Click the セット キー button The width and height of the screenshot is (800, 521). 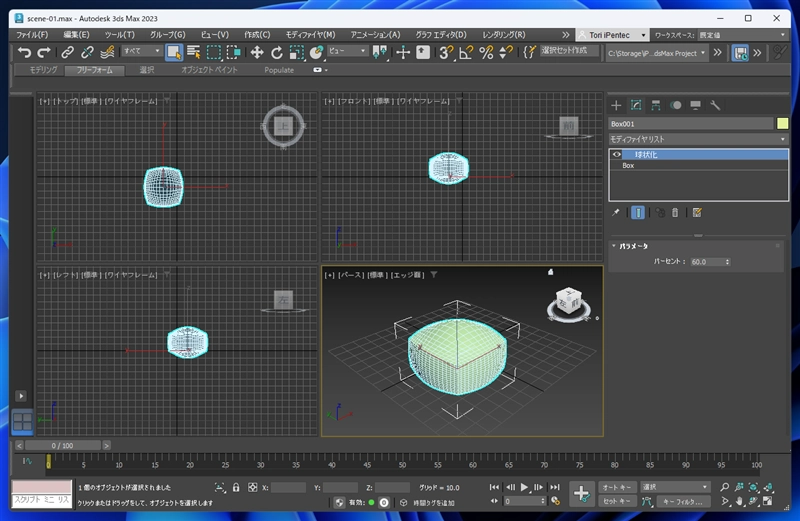click(616, 502)
